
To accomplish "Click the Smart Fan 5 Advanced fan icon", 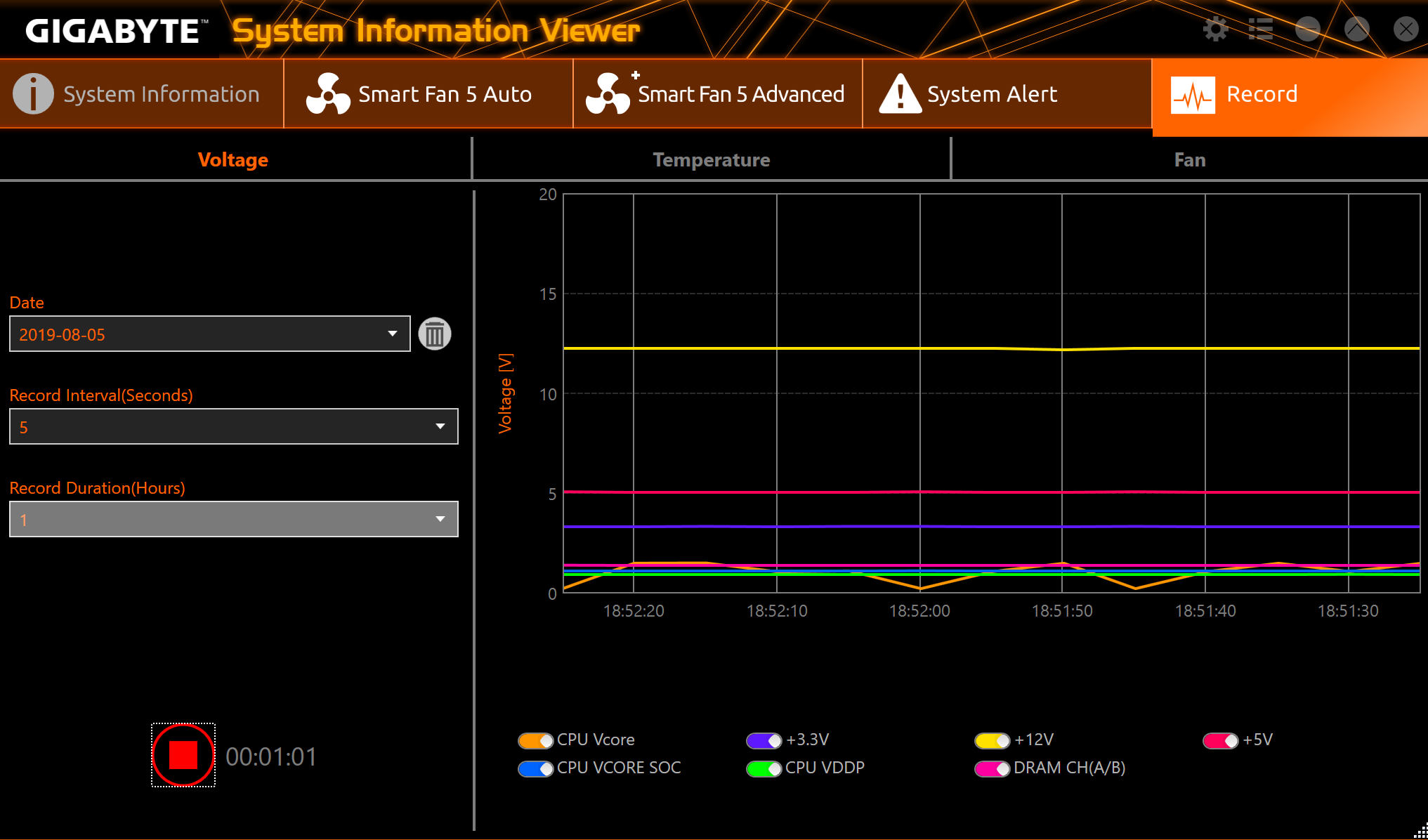I will tap(608, 93).
